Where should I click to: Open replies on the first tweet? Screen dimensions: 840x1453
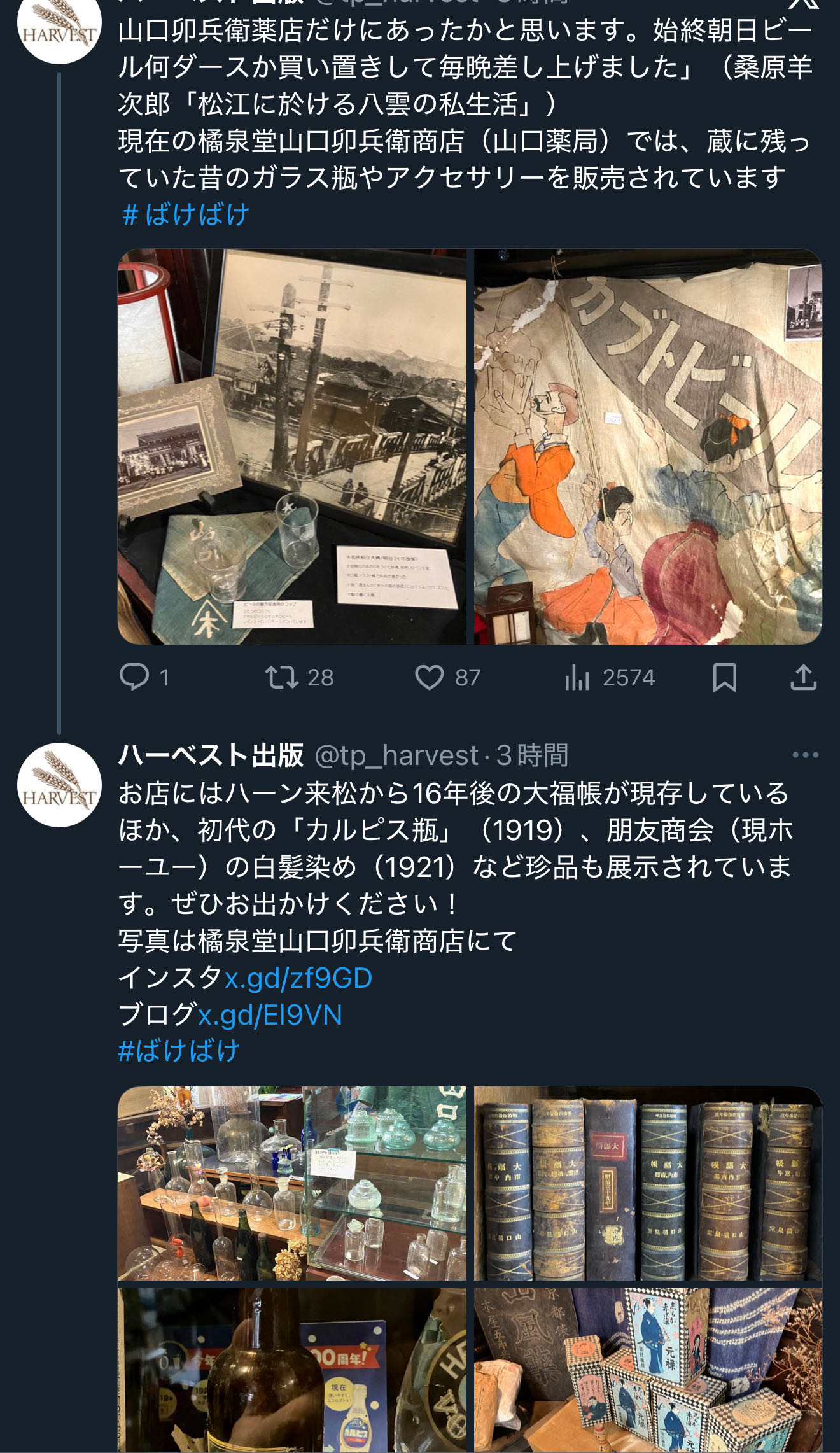[x=144, y=677]
